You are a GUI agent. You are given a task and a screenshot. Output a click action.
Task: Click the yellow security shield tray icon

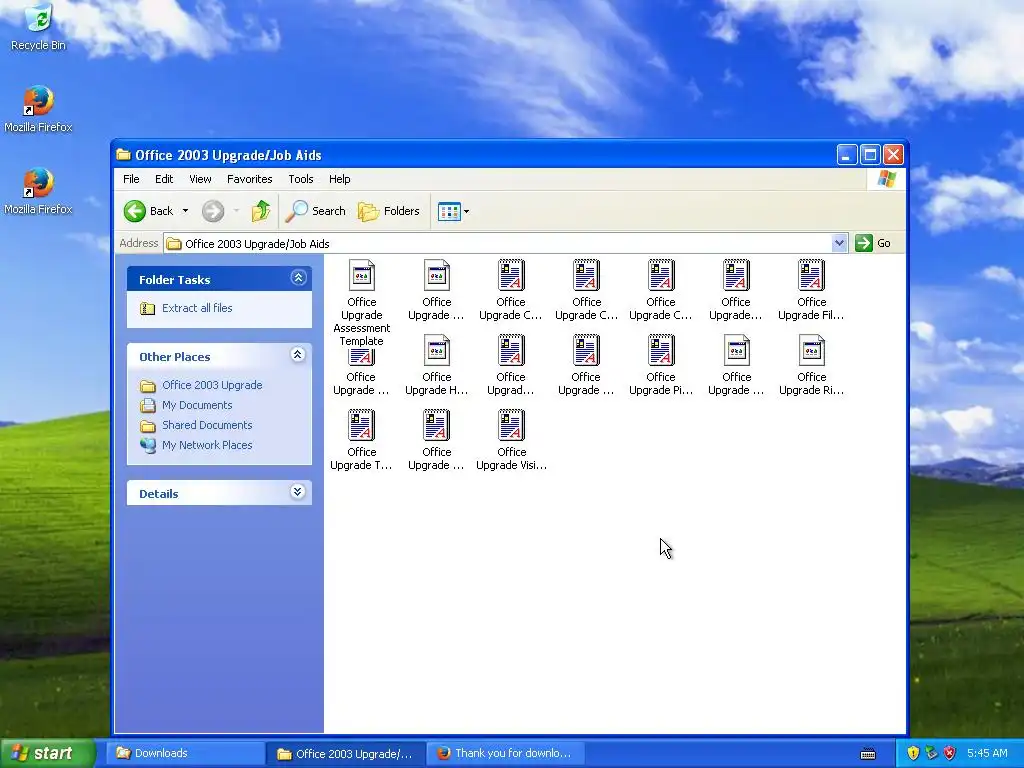pos(913,753)
